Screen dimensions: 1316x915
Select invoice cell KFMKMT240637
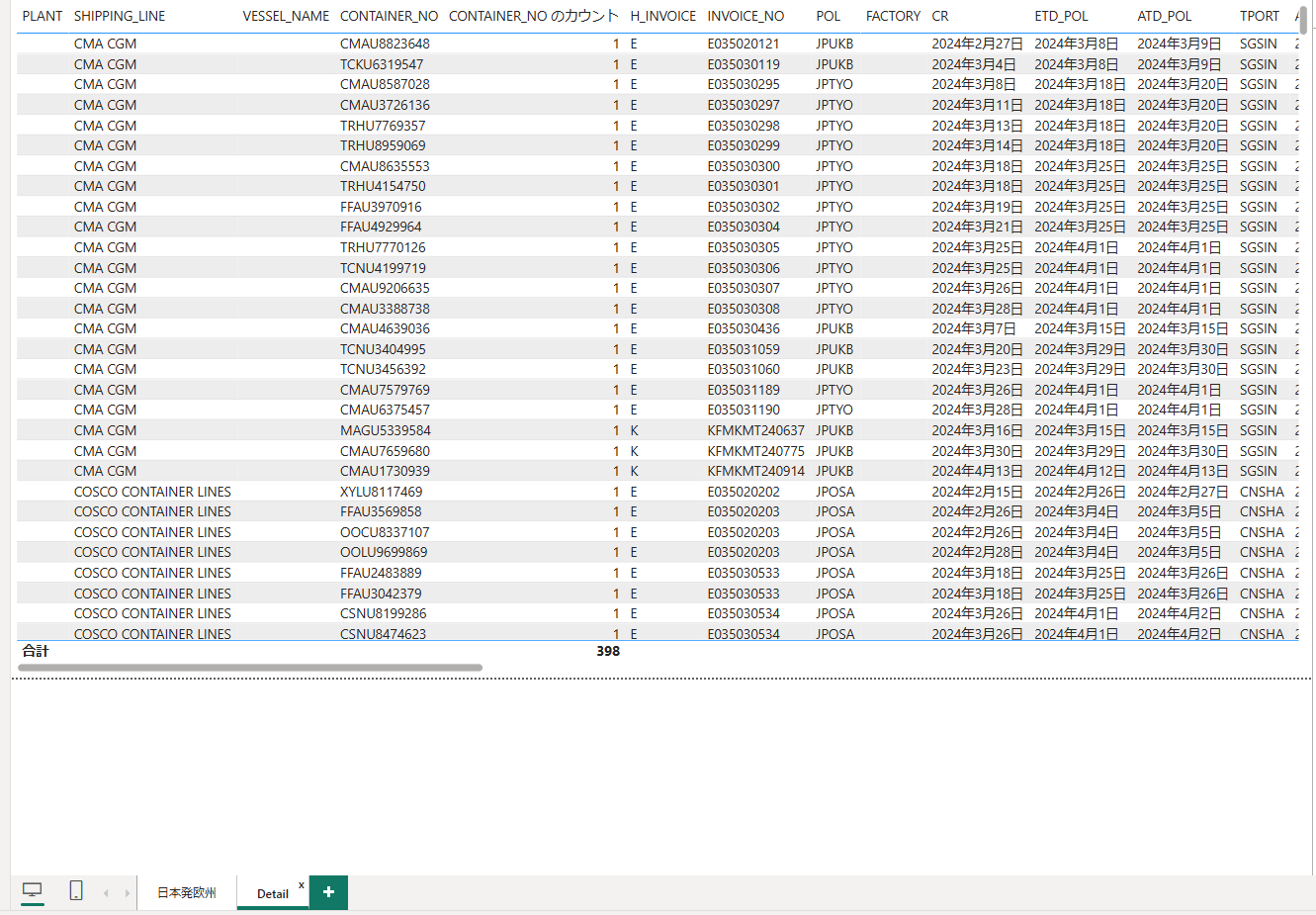pyautogui.click(x=755, y=430)
